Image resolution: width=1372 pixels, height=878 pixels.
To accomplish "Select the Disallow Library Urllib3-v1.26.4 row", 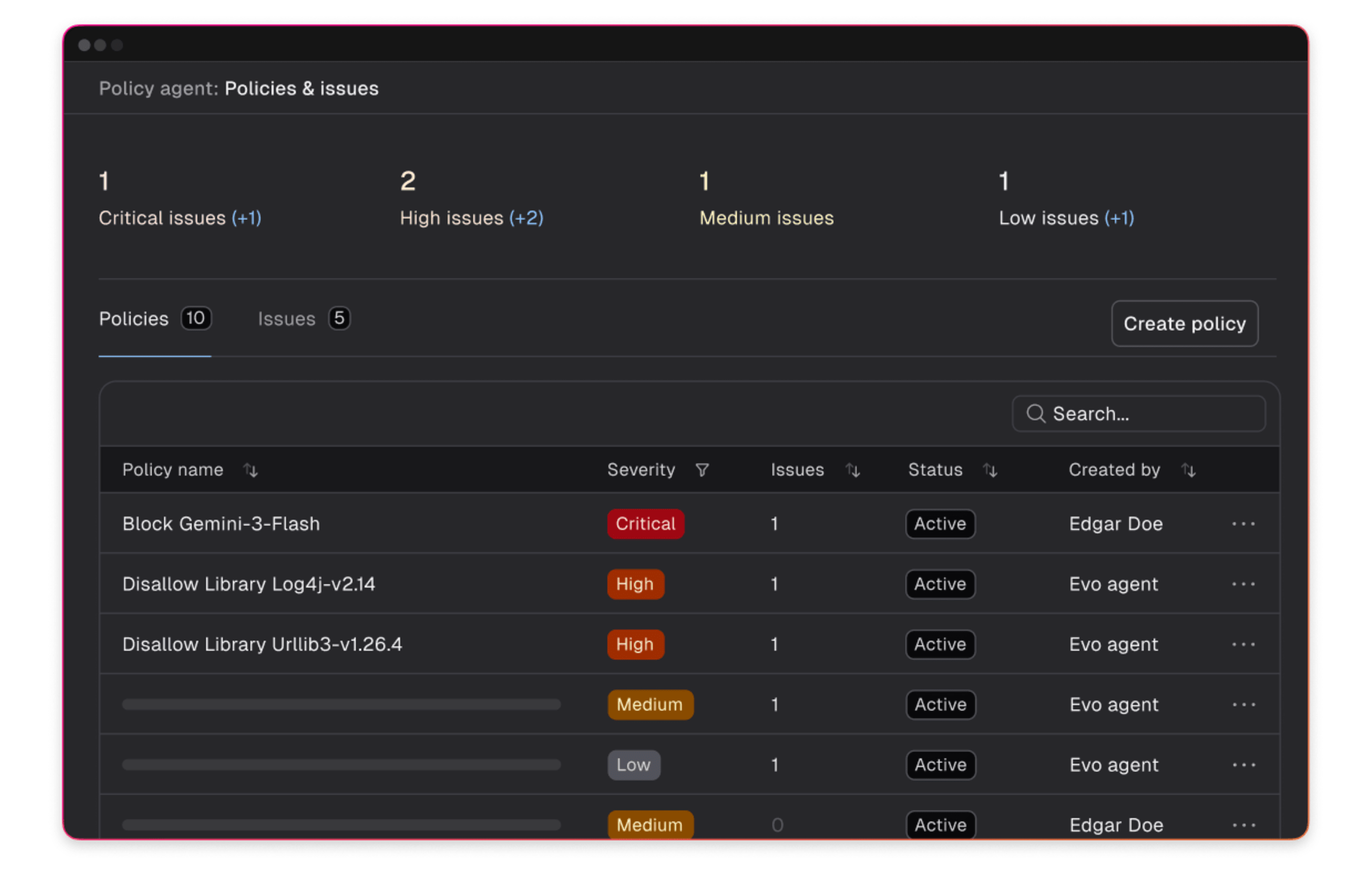I will (262, 645).
